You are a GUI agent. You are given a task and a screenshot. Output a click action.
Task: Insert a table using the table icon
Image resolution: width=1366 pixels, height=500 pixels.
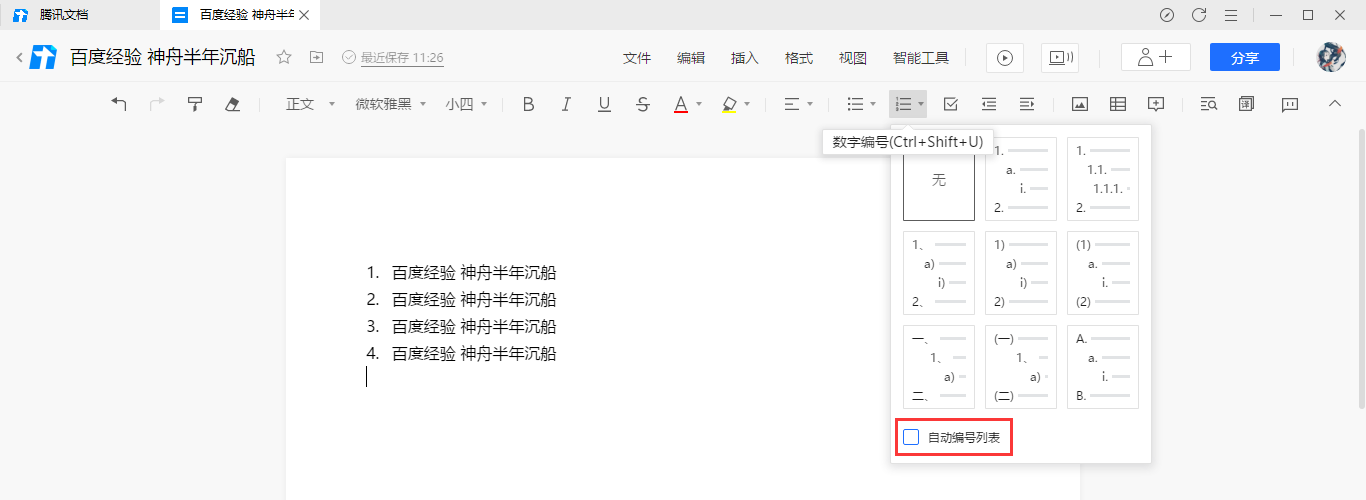point(1118,104)
